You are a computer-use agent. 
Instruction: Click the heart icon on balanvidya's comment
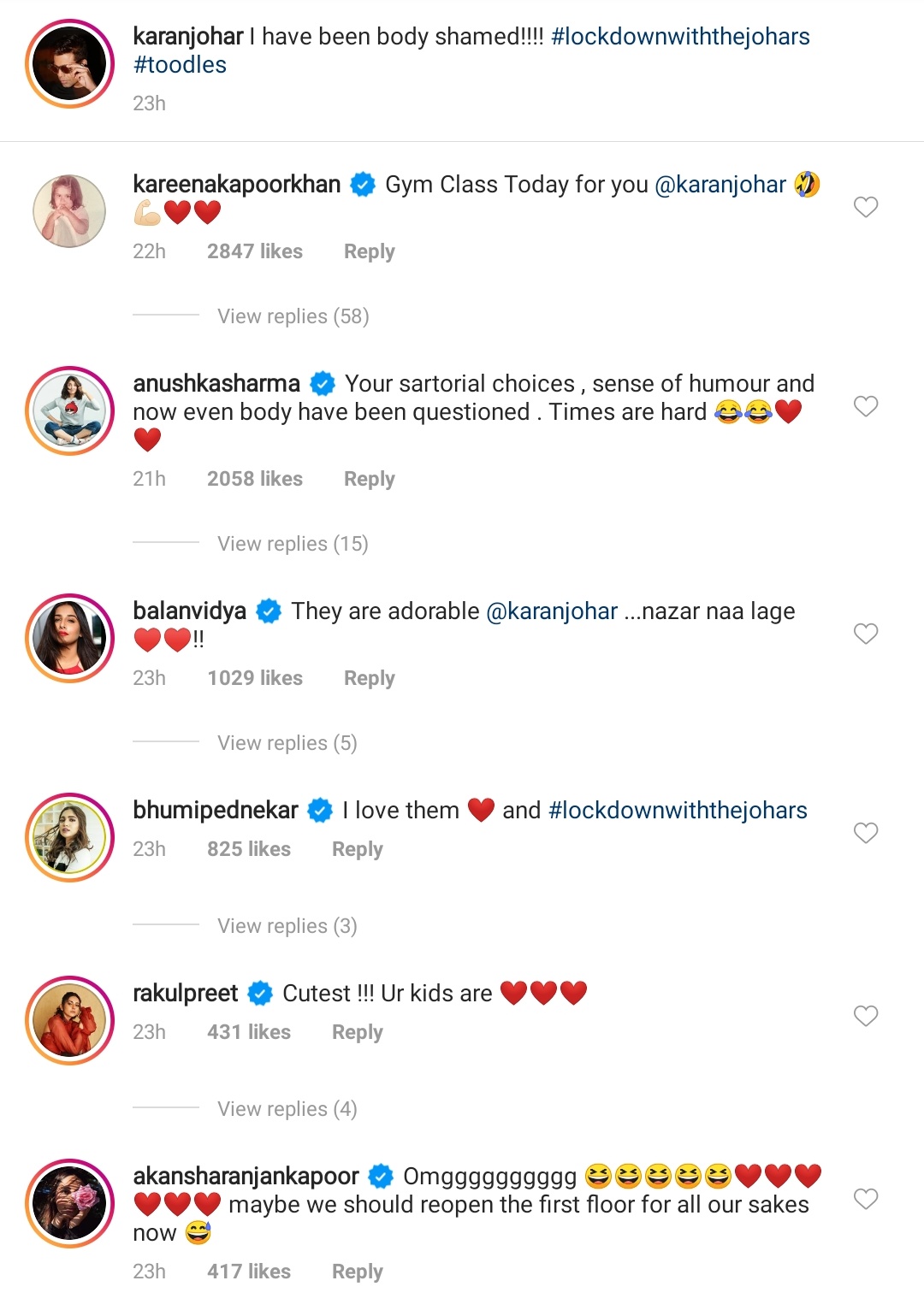(x=865, y=633)
